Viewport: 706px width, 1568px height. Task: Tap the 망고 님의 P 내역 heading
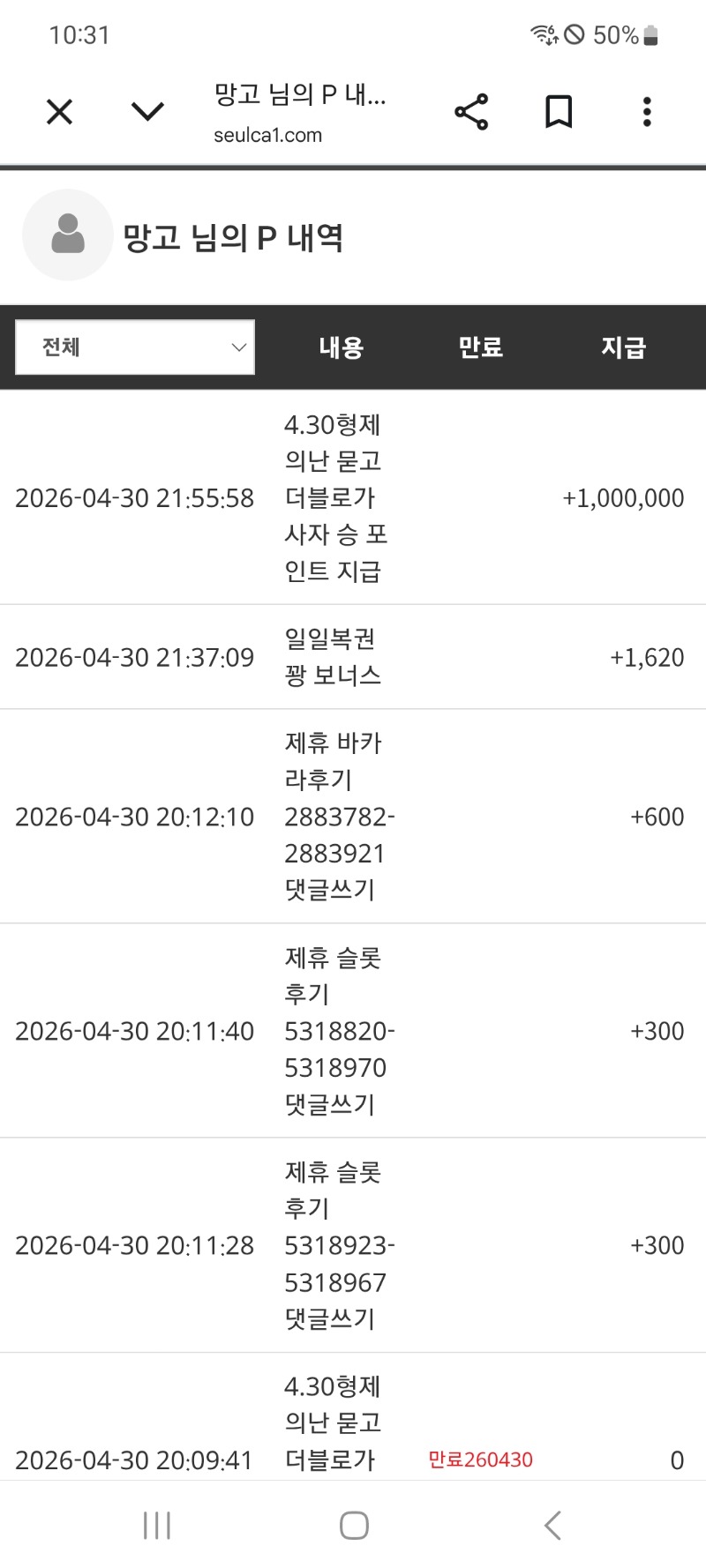pos(233,237)
